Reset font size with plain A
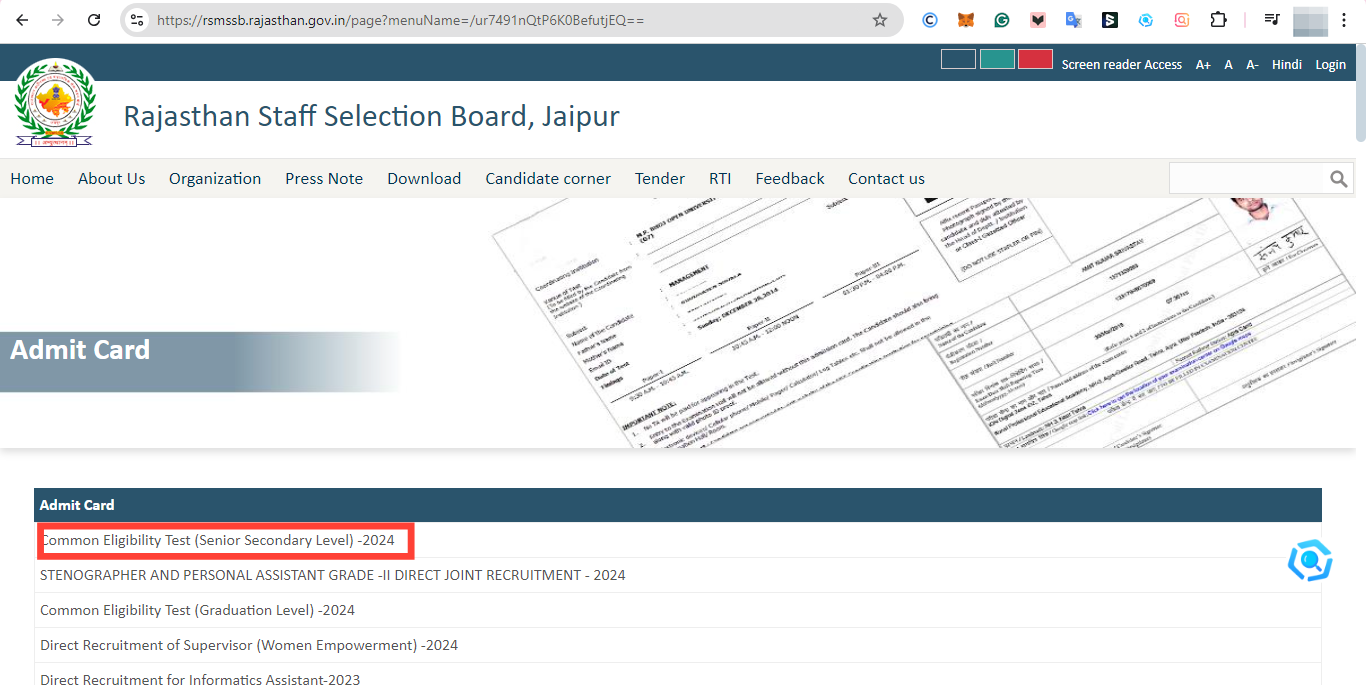 tap(1229, 64)
